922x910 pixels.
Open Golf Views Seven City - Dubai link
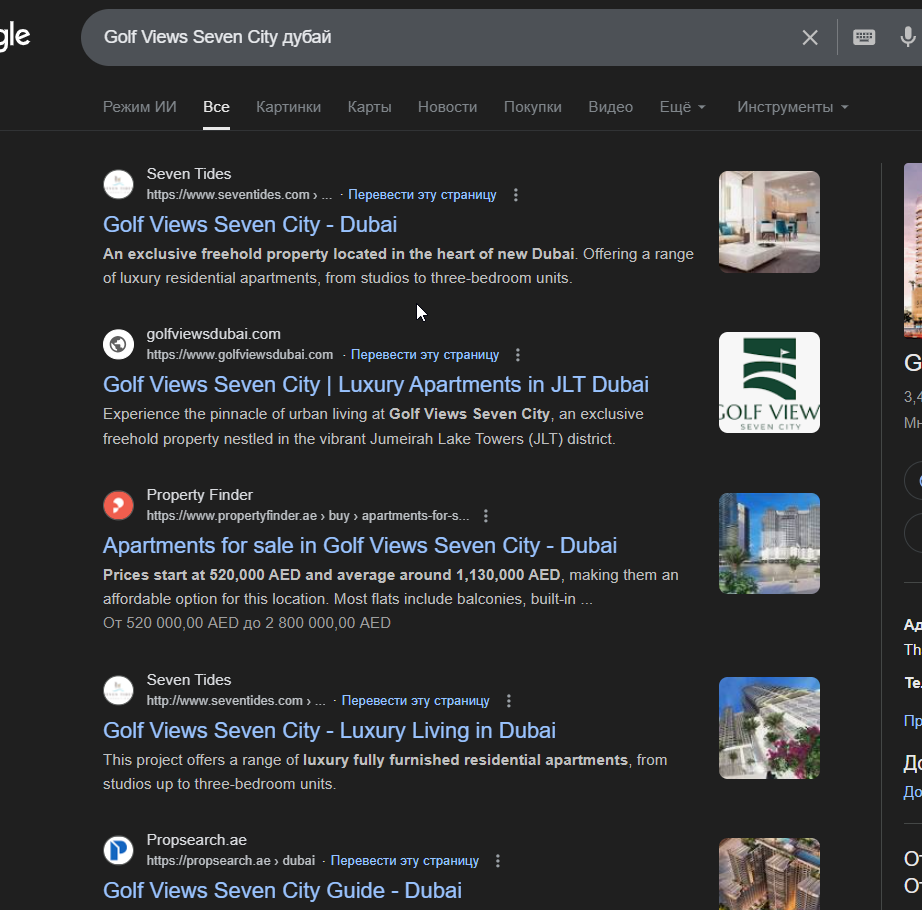pos(250,225)
